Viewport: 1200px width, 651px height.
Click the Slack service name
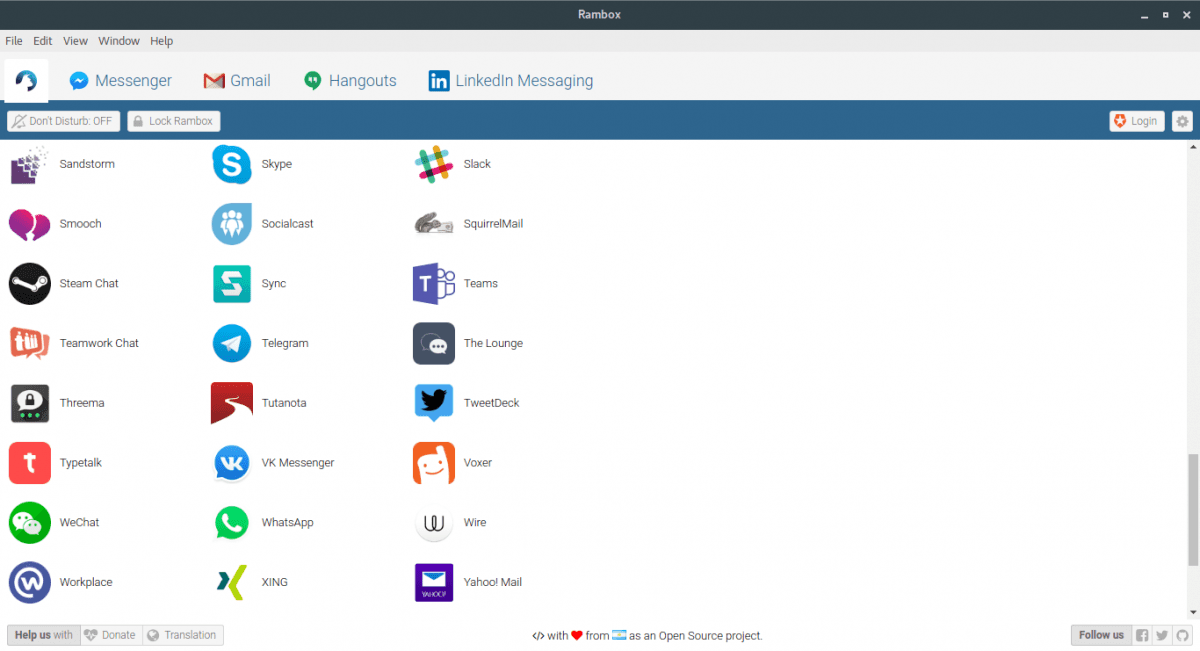[x=477, y=164]
